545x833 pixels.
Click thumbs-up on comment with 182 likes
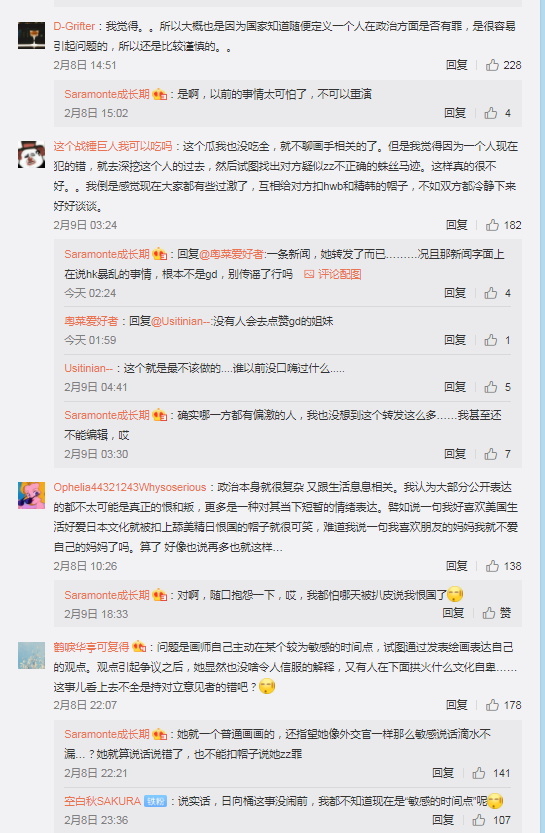pyautogui.click(x=503, y=225)
